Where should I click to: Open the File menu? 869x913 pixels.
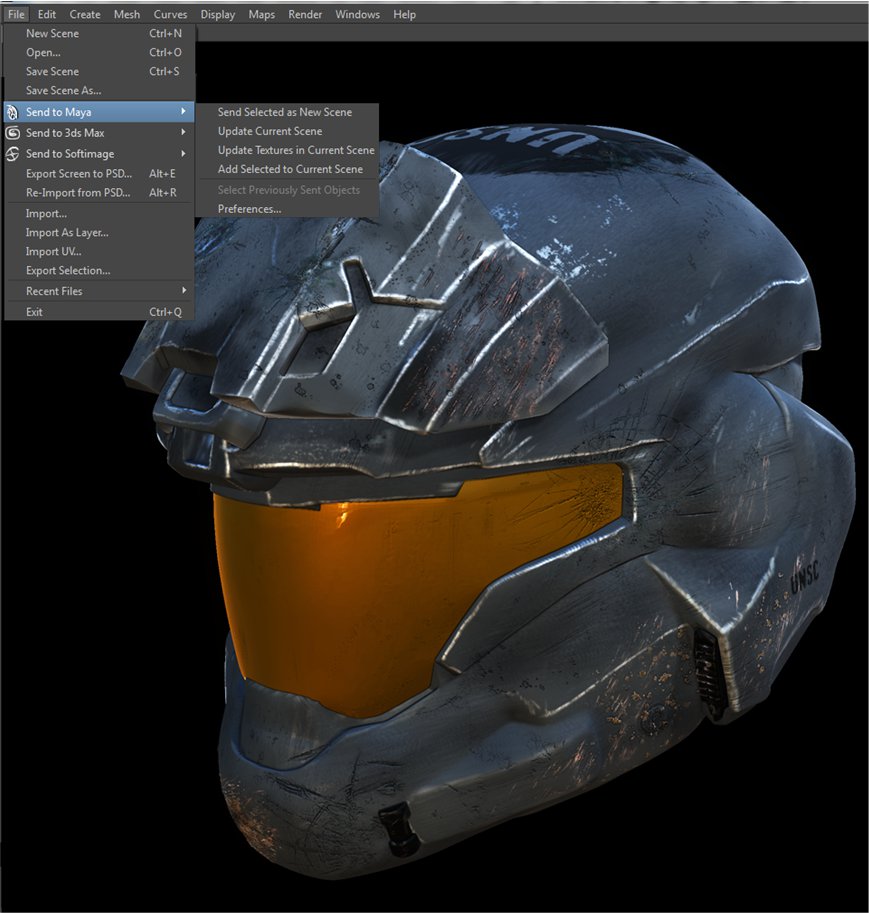coord(16,15)
